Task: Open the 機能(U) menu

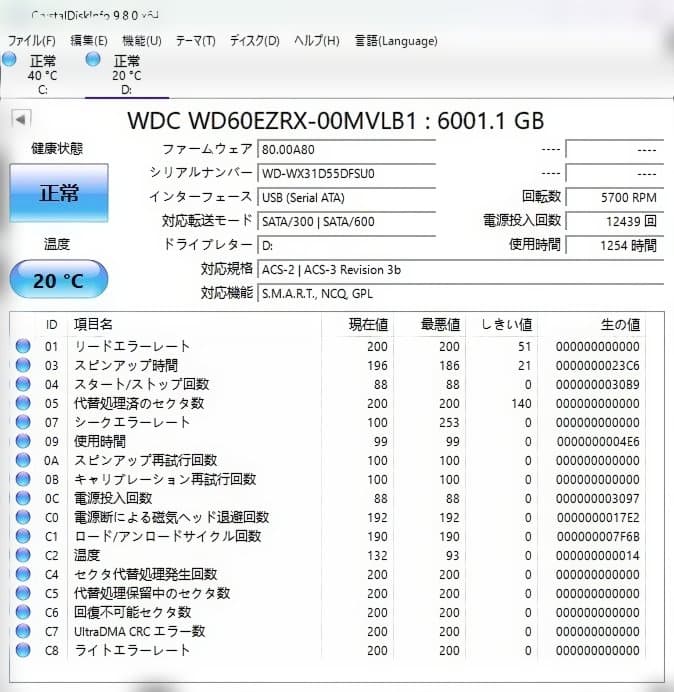Action: 142,41
